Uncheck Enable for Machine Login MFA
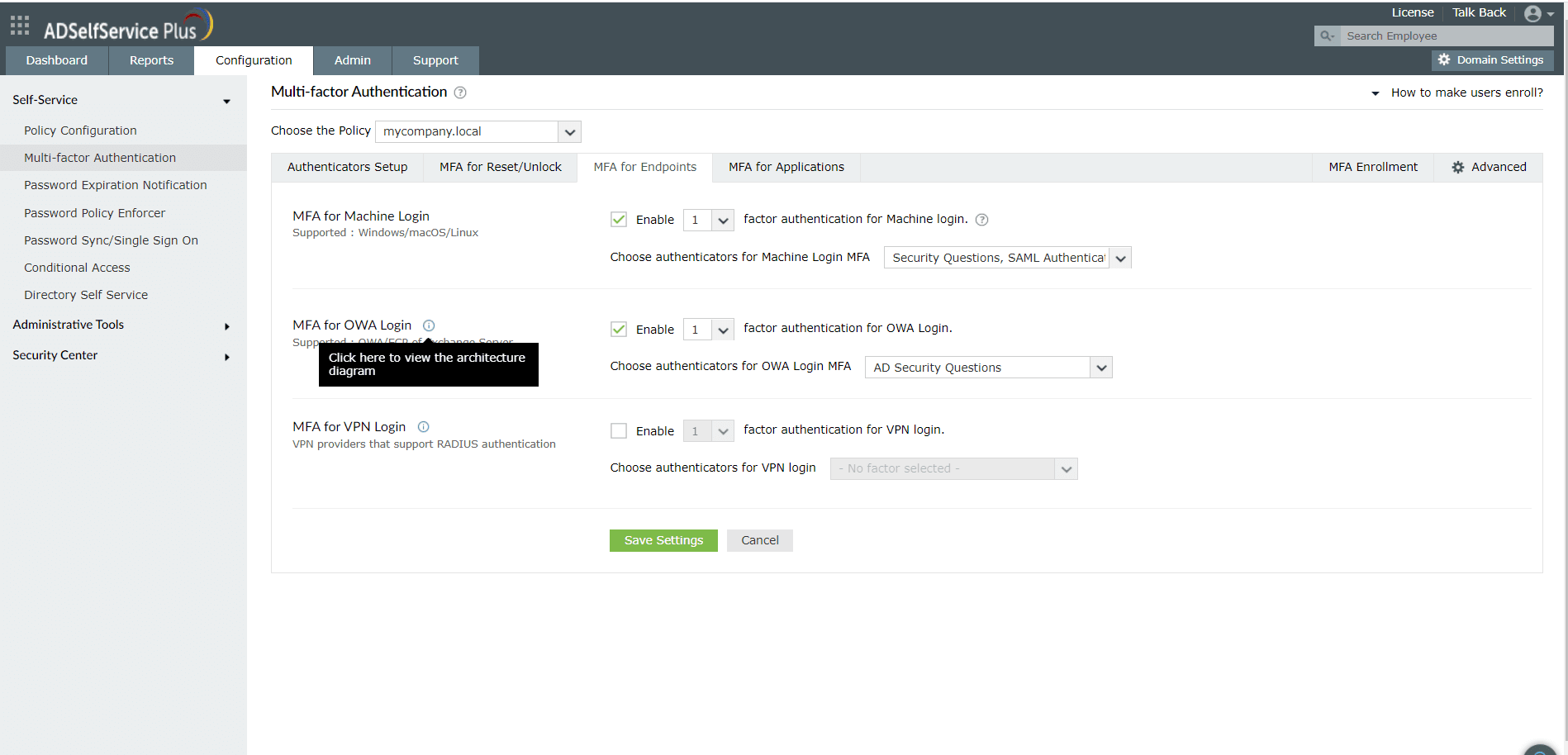The height and width of the screenshot is (755, 1568). [618, 219]
